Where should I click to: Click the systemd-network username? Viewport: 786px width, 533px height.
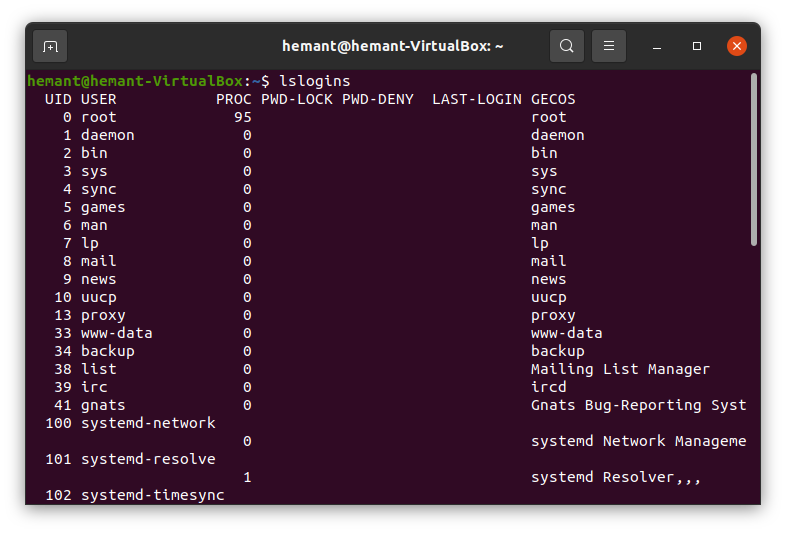pos(148,423)
